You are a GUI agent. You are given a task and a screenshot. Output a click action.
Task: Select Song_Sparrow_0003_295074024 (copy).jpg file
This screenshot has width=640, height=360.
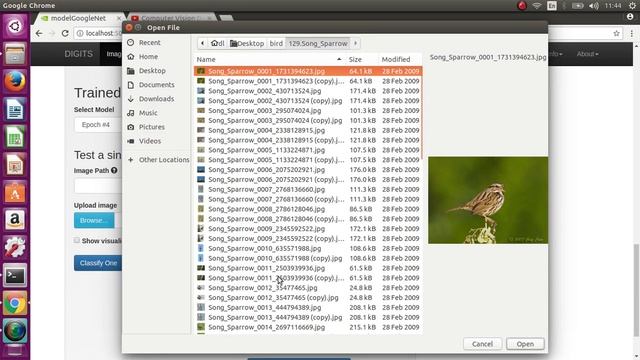(308, 120)
